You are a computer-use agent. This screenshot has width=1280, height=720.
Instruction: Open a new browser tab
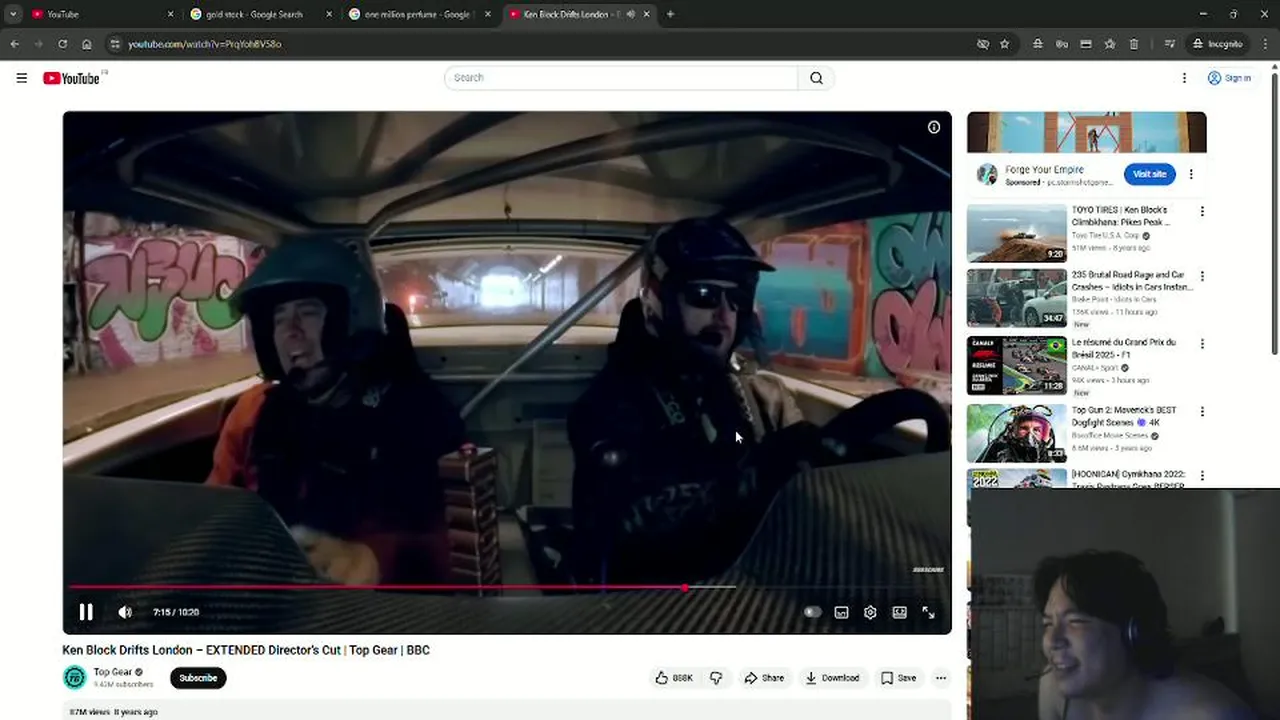tap(670, 14)
